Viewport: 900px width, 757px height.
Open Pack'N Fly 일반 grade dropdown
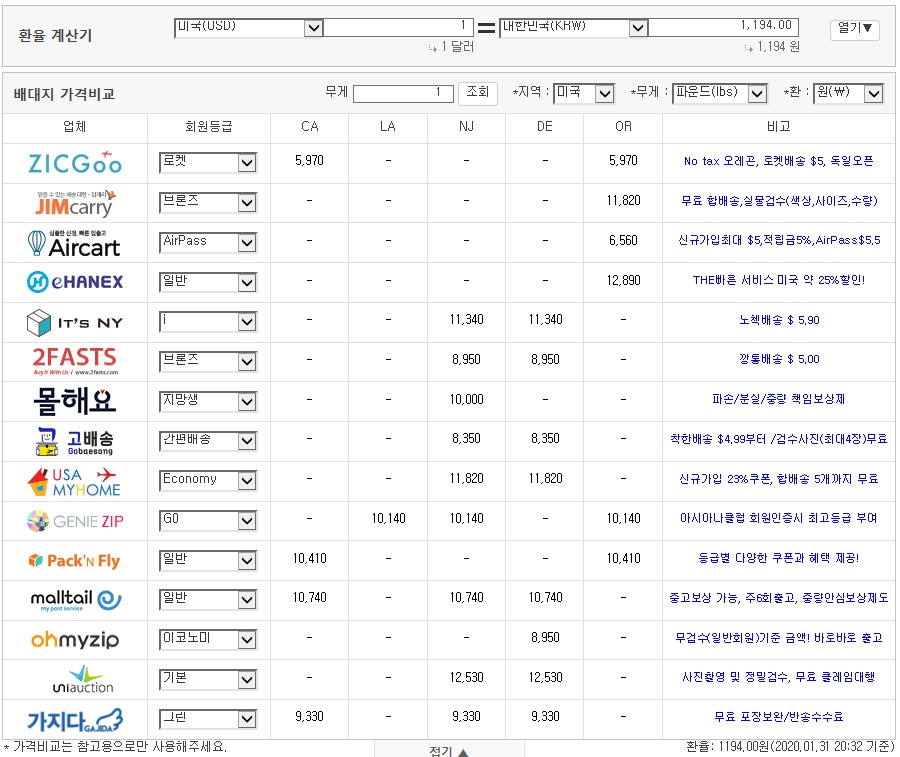pyautogui.click(x=208, y=561)
